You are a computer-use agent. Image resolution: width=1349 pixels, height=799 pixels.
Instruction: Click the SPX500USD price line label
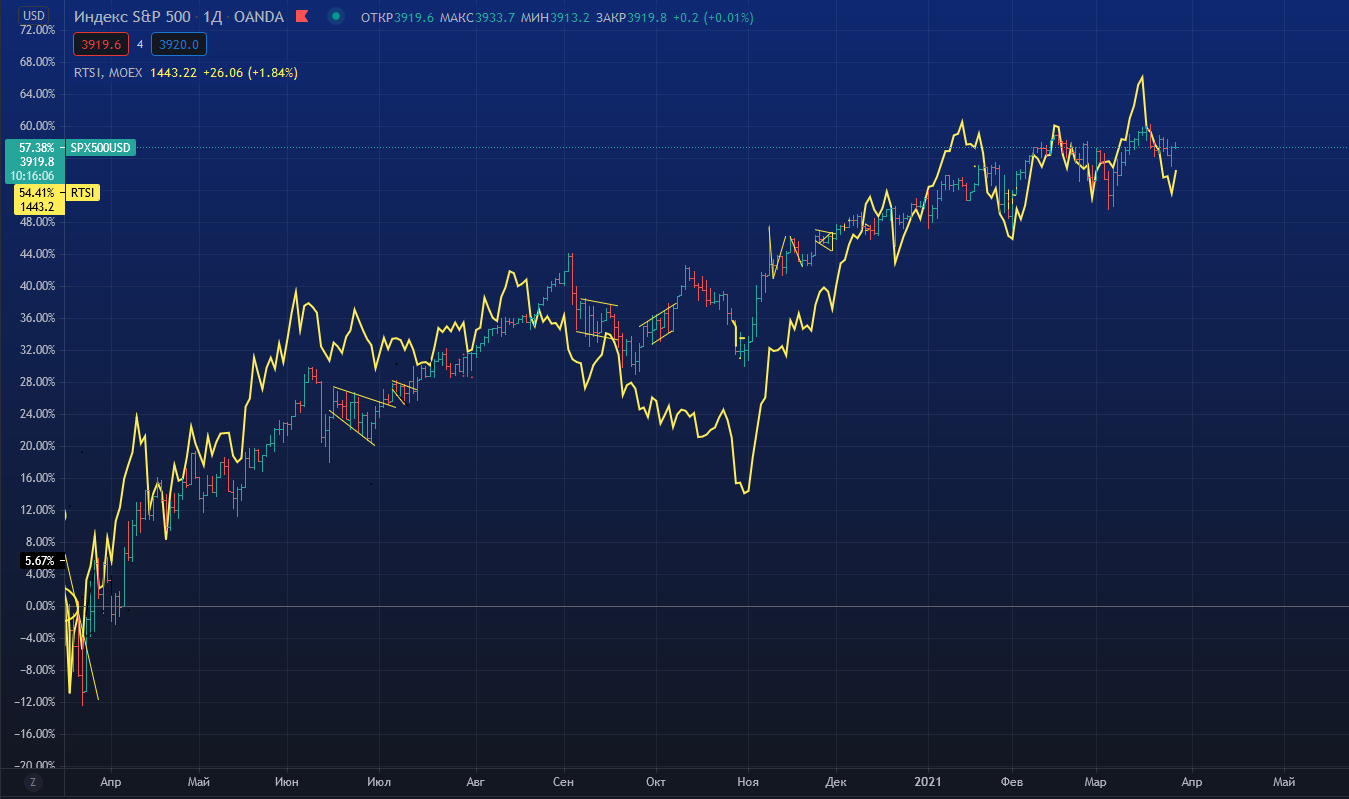99,148
